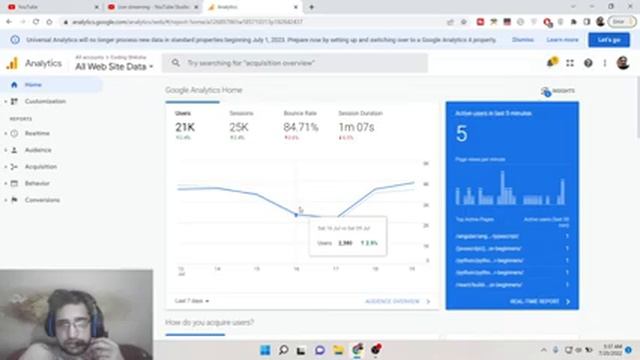Open the Audience Overview link
The image size is (640, 360).
point(397,301)
